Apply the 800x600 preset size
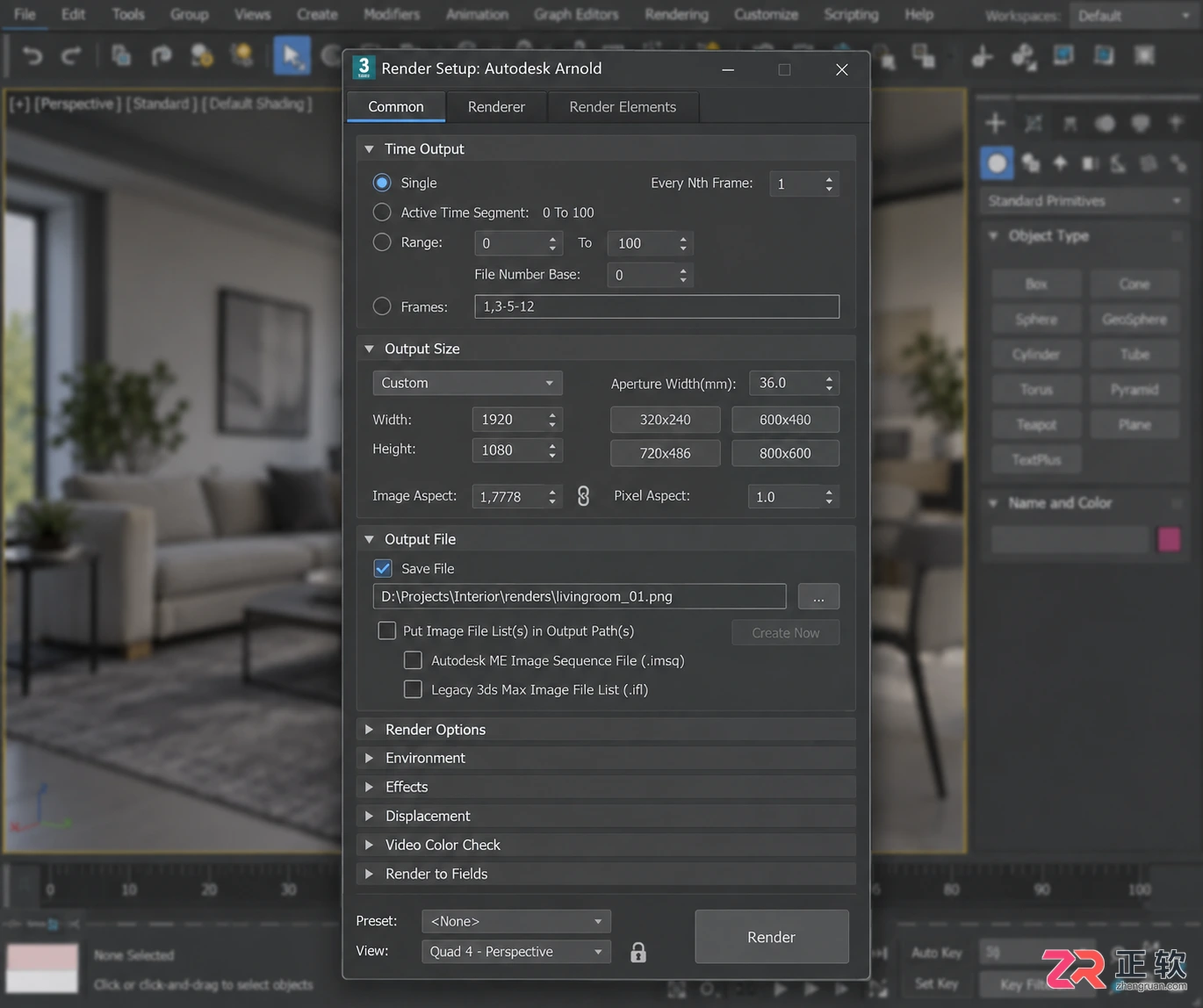This screenshot has height=1008, width=1203. tap(785, 453)
